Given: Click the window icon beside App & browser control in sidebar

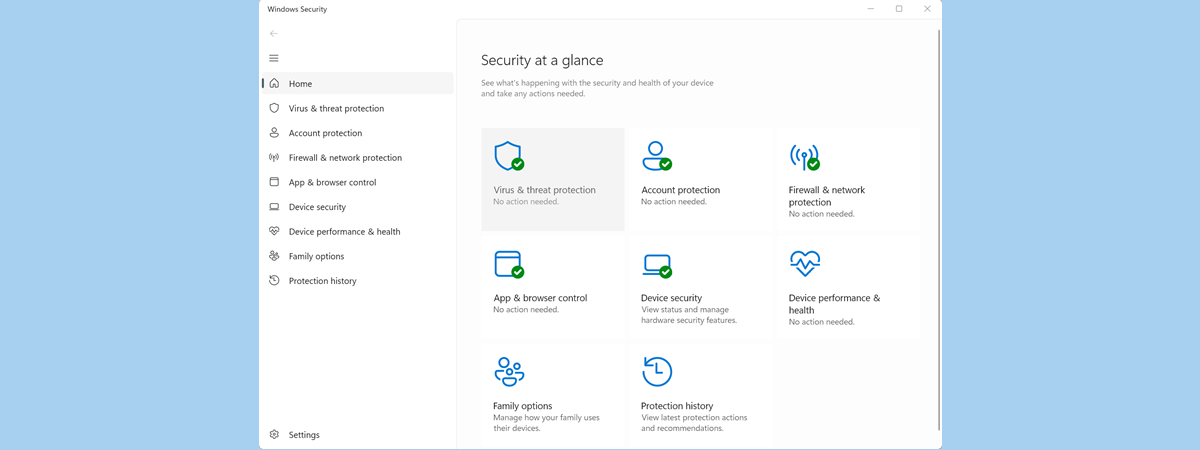Looking at the screenshot, I should click(274, 182).
